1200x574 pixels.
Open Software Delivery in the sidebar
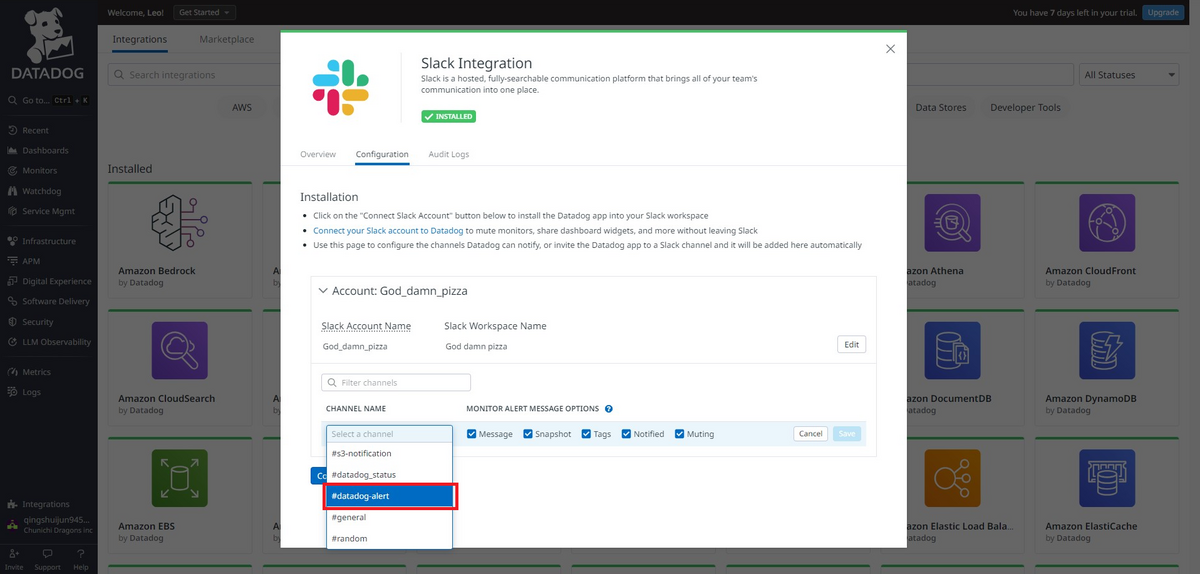[55, 301]
